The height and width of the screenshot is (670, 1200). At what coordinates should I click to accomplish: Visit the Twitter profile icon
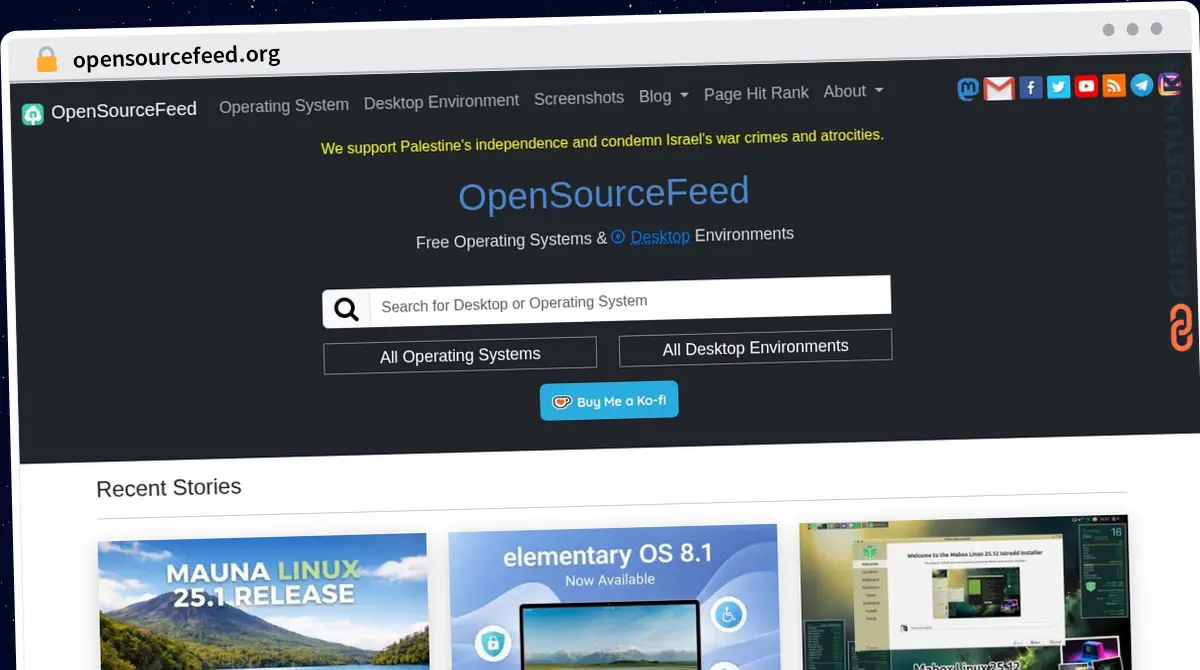point(1058,87)
